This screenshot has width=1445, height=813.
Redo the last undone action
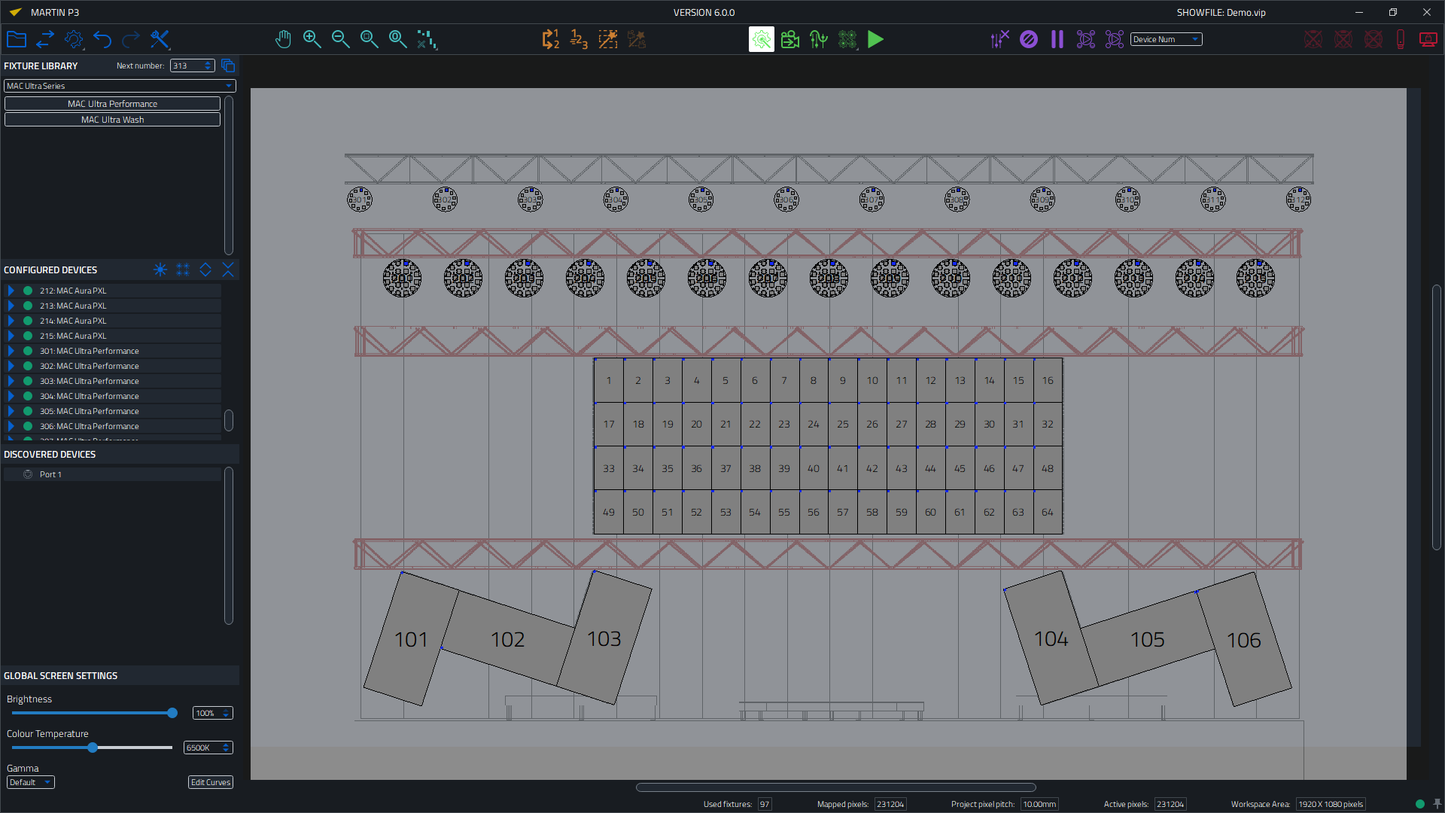pyautogui.click(x=131, y=39)
